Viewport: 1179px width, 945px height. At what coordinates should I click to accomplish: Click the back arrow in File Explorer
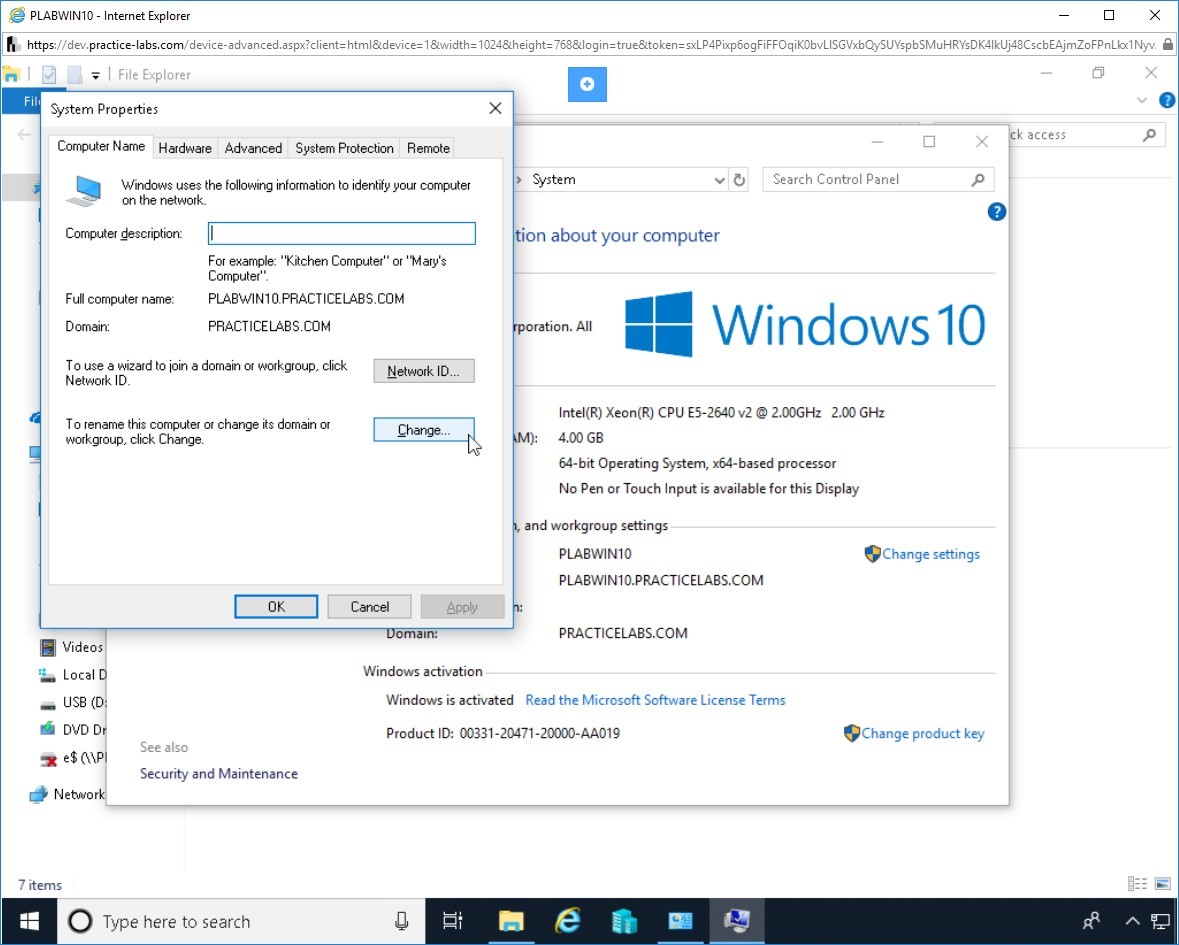[x=24, y=135]
